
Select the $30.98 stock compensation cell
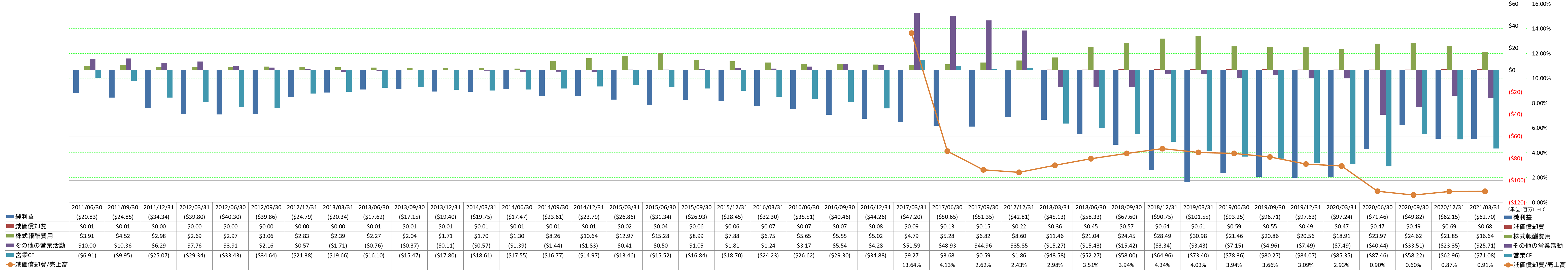point(1198,236)
